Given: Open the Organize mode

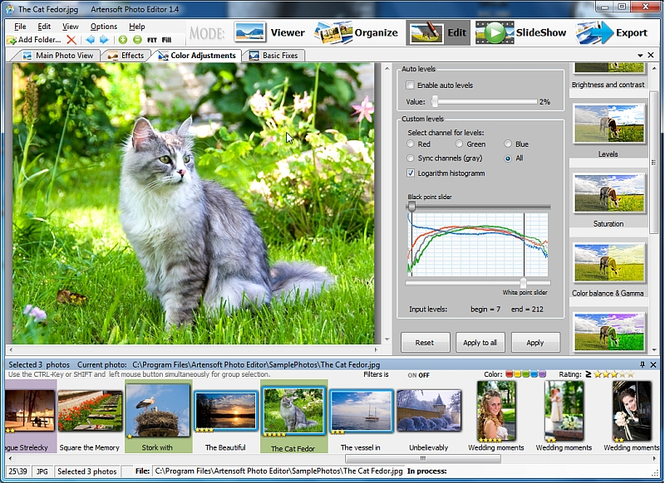Looking at the screenshot, I should [356, 33].
